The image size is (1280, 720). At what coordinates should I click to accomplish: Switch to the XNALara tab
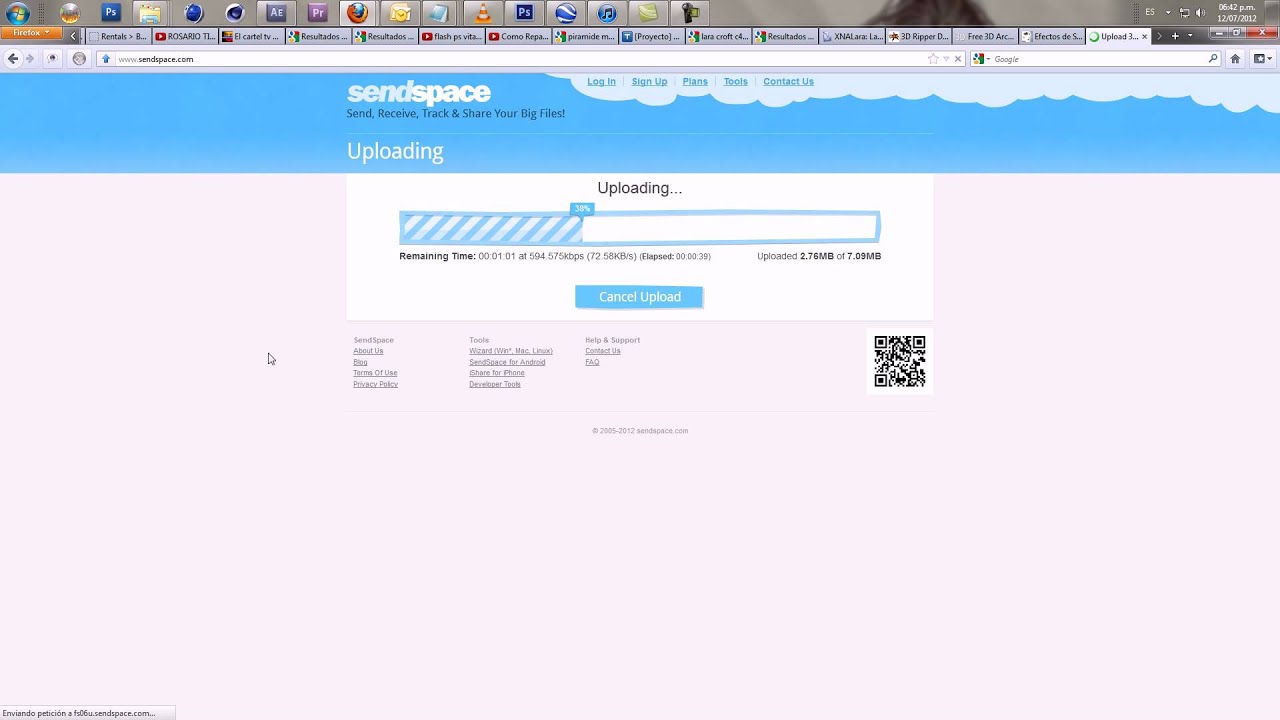(x=852, y=36)
